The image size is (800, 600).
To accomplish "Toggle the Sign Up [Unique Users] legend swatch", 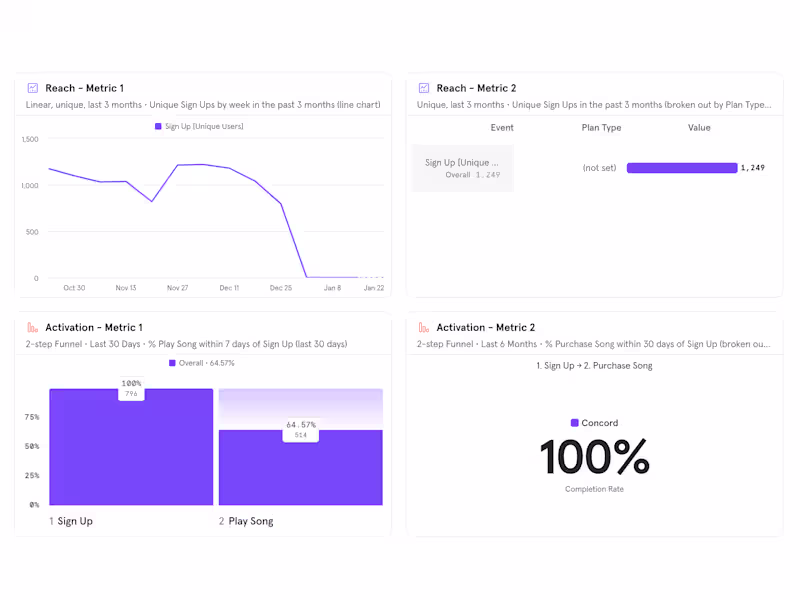I will pyautogui.click(x=158, y=127).
